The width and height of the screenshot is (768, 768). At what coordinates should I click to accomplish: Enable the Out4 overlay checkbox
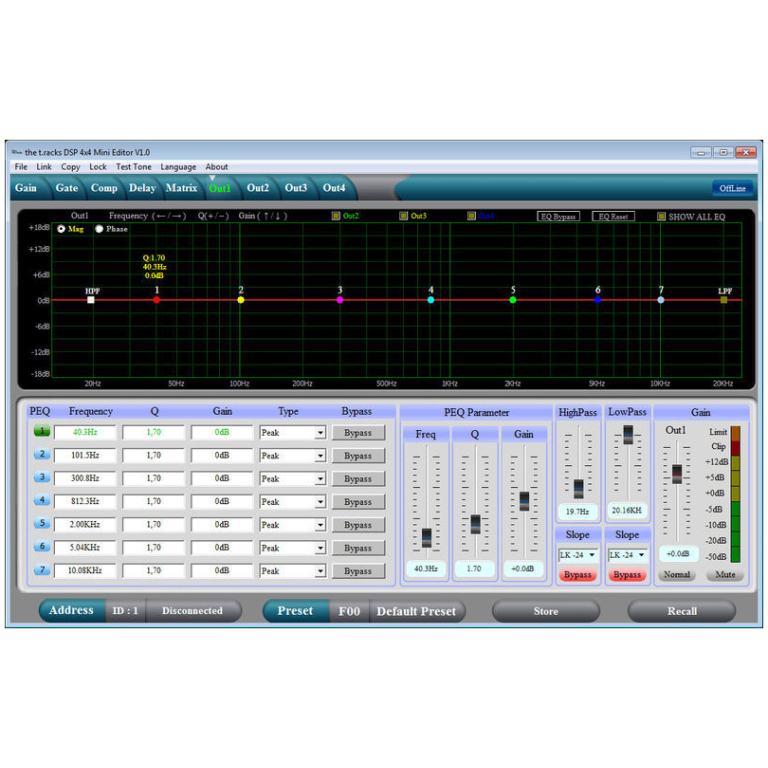471,216
